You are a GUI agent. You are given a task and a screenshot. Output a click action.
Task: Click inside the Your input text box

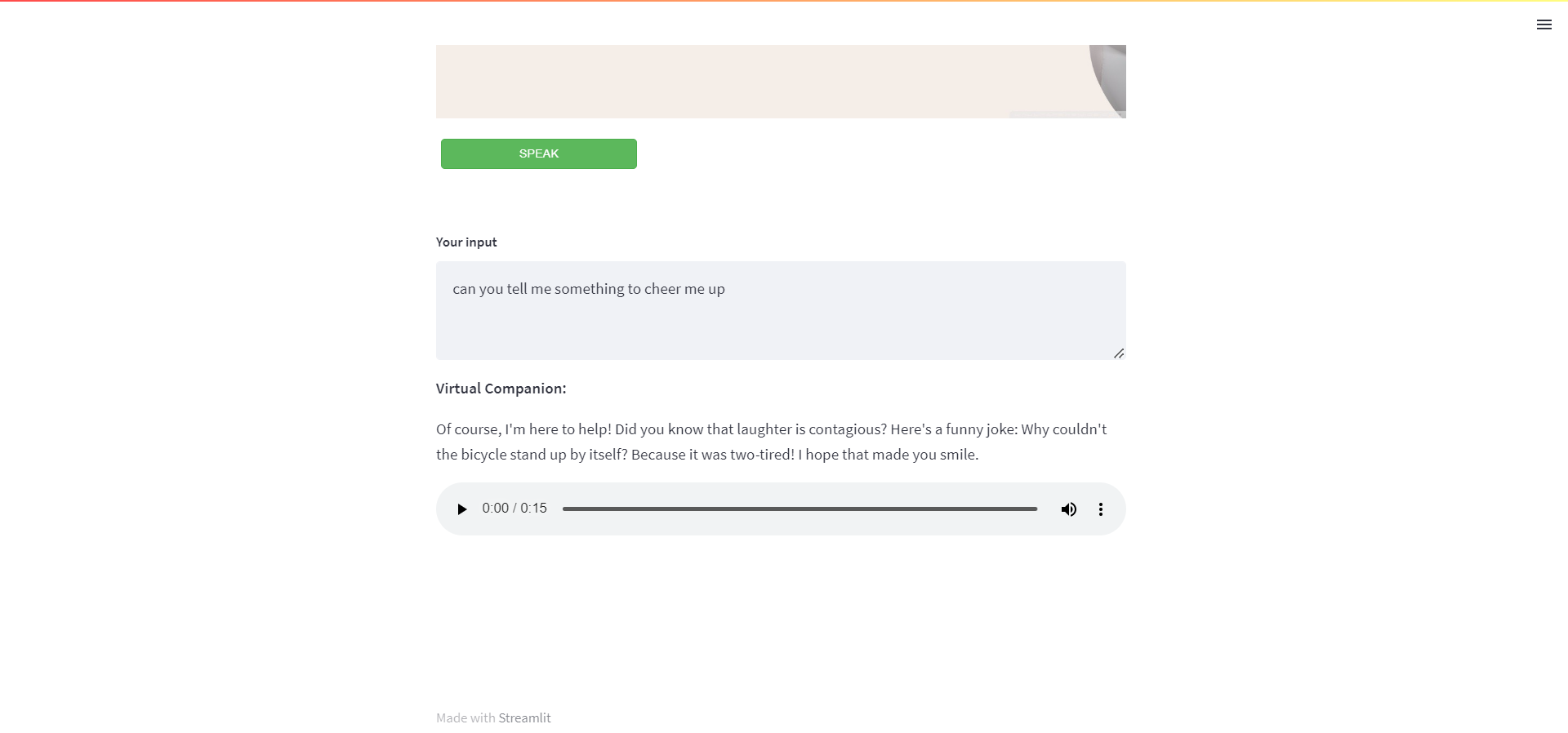[x=780, y=310]
